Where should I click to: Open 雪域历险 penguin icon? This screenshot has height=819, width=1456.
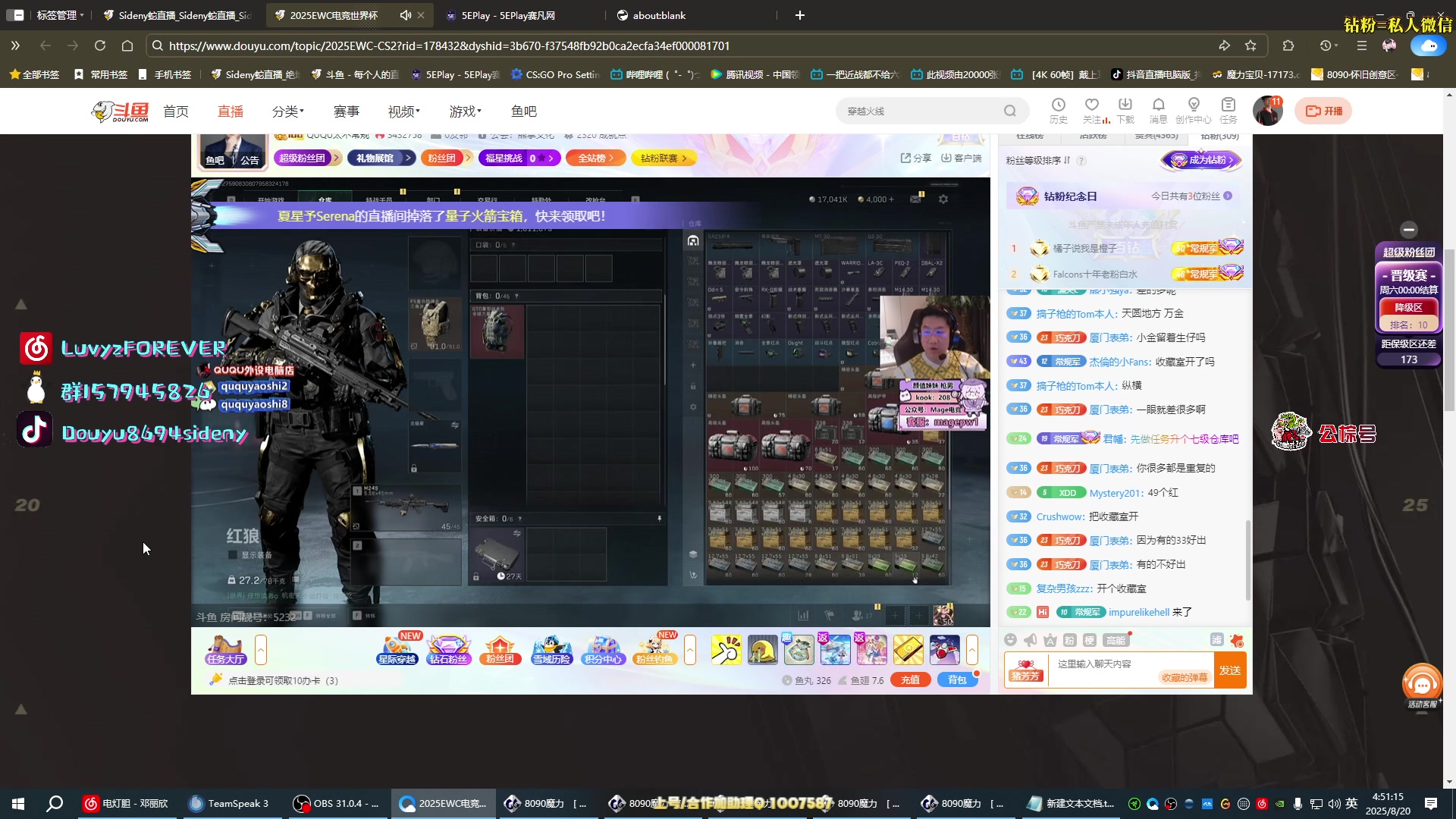[x=551, y=650]
